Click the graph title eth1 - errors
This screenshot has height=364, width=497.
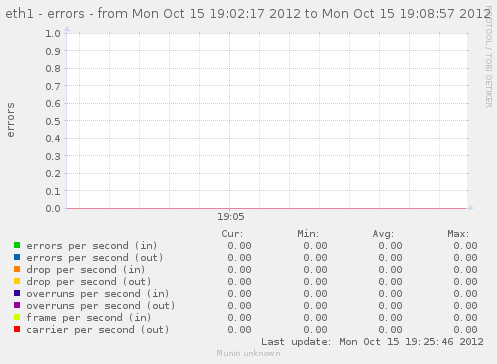45,14
